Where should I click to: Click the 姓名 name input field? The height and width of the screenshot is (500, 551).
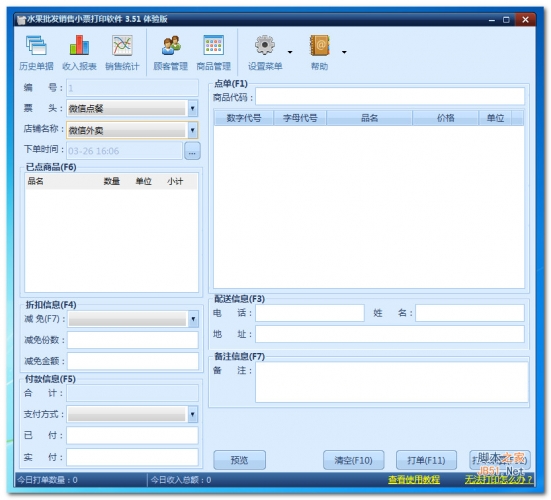470,313
